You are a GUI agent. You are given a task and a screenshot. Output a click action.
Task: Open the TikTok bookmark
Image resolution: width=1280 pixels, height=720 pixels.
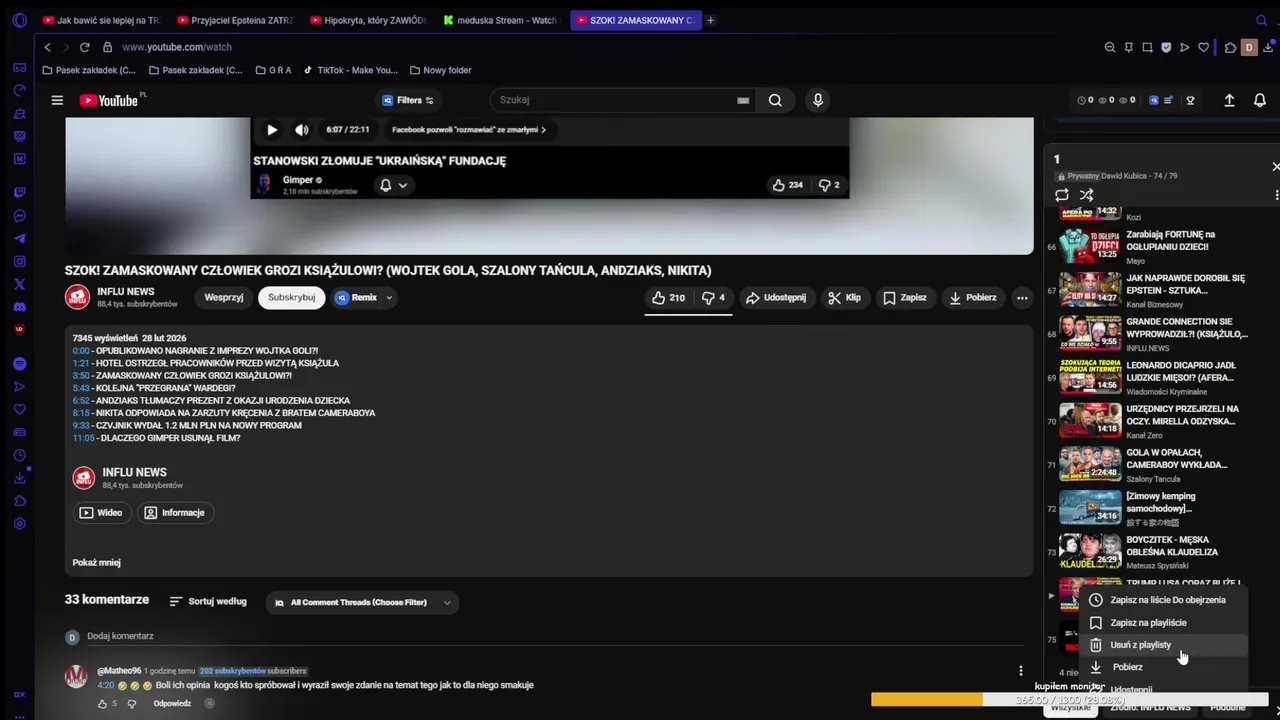tap(350, 70)
